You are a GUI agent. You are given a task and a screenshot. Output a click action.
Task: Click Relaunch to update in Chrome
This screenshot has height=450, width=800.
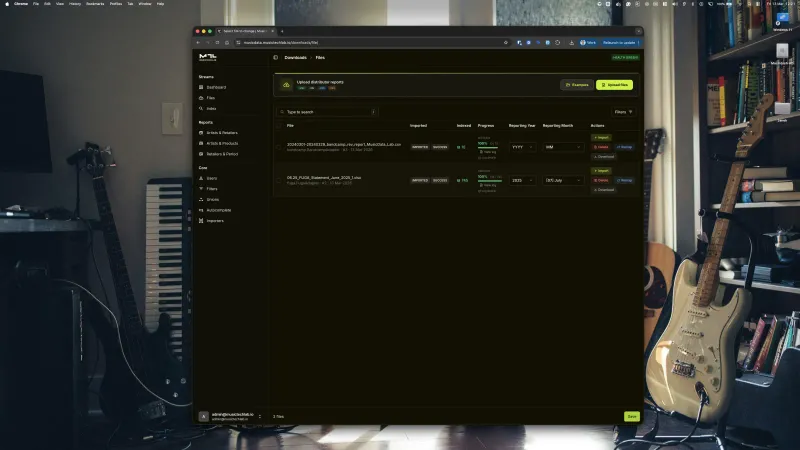(x=619, y=42)
